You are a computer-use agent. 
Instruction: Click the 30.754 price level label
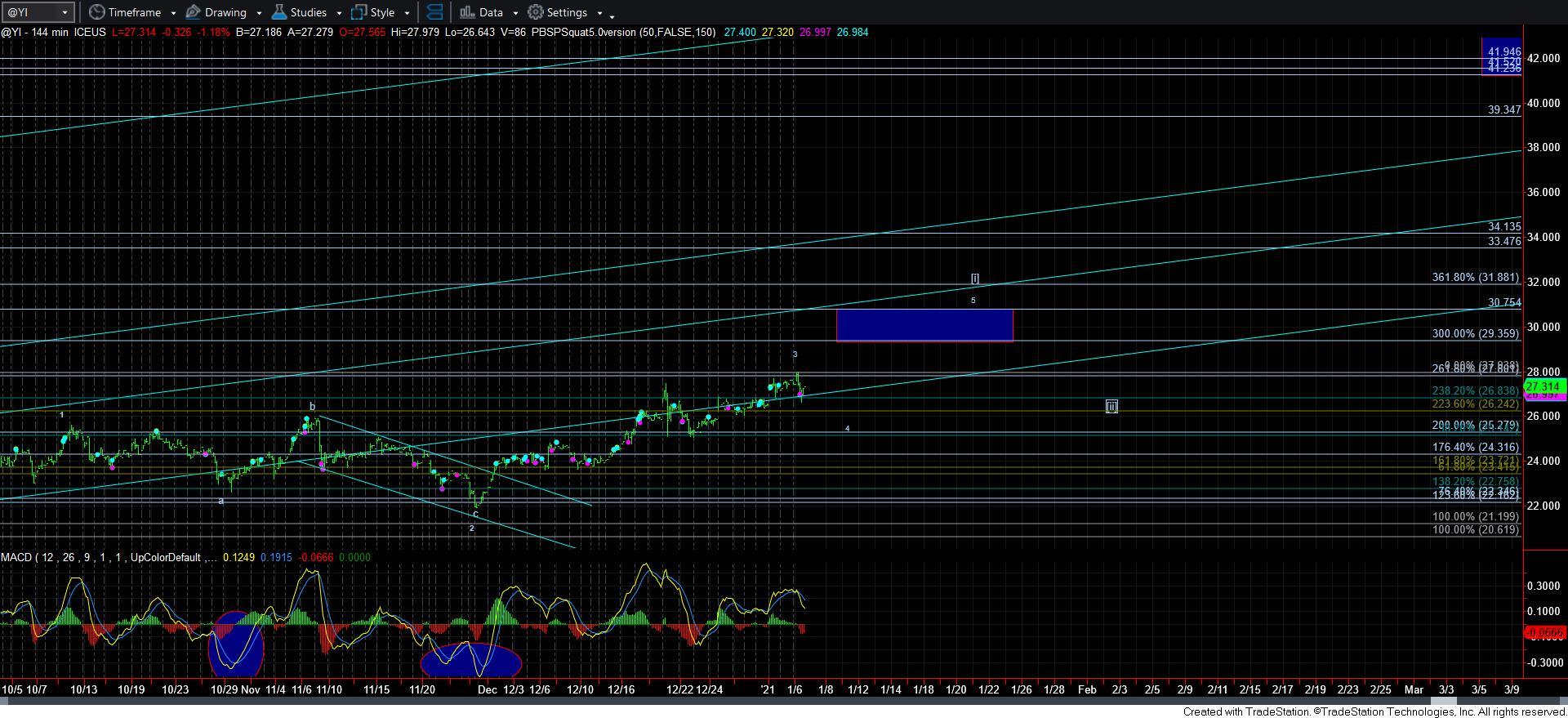(x=1504, y=302)
